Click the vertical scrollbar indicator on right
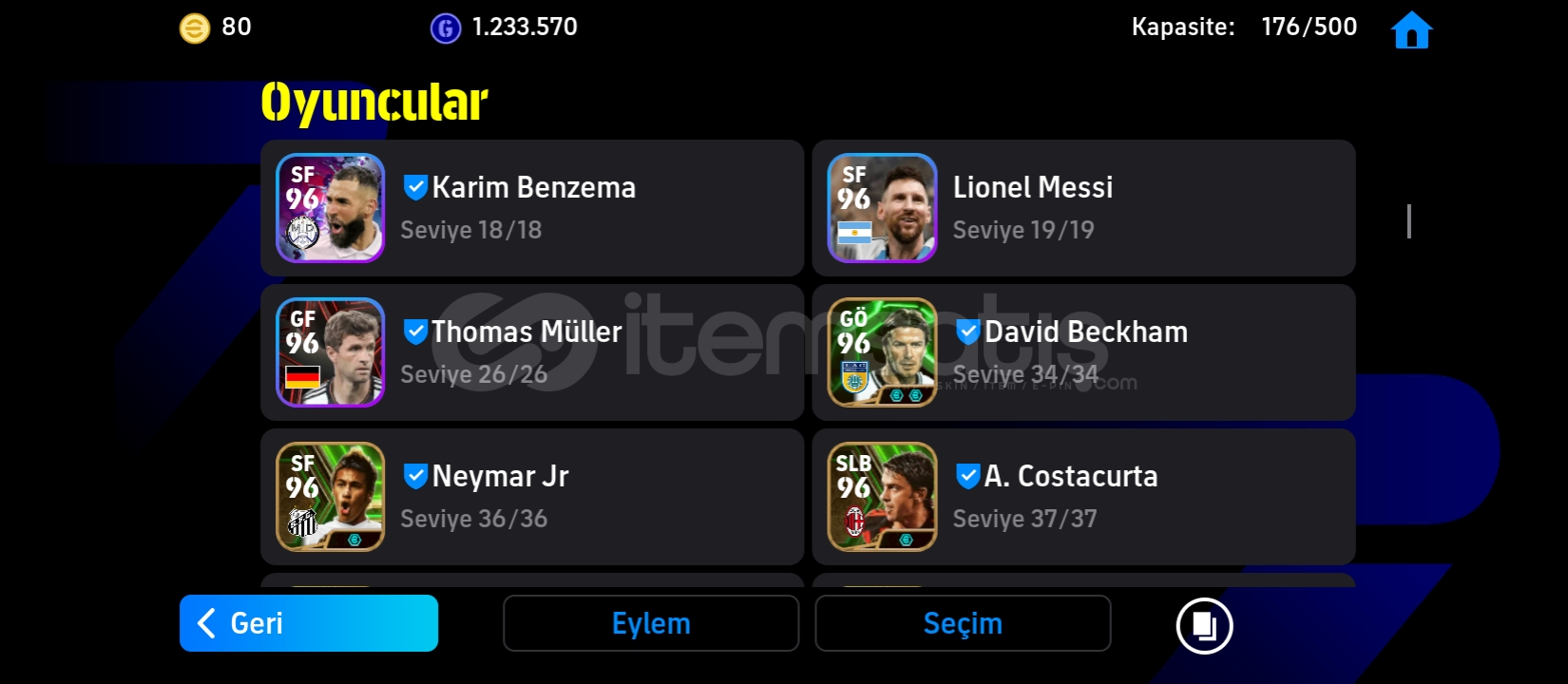This screenshot has height=684, width=1568. [1408, 221]
